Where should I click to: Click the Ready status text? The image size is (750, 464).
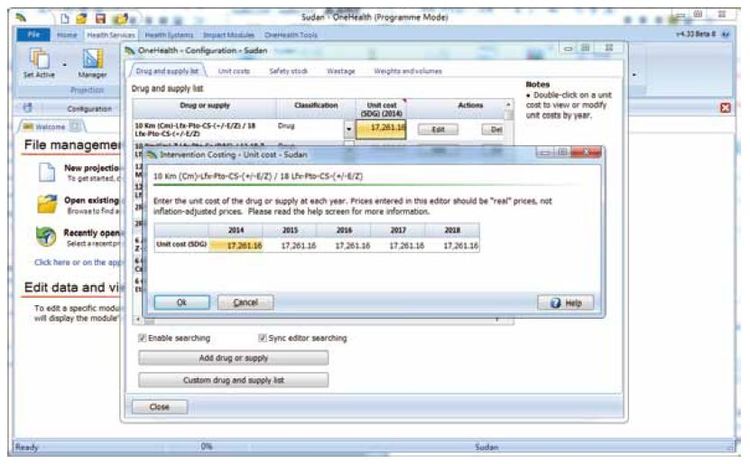pos(26,447)
